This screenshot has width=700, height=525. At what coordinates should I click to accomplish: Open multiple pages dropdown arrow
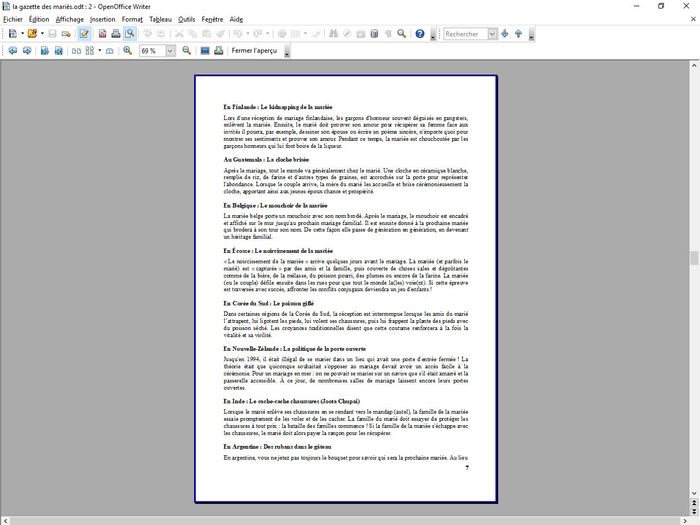point(100,51)
